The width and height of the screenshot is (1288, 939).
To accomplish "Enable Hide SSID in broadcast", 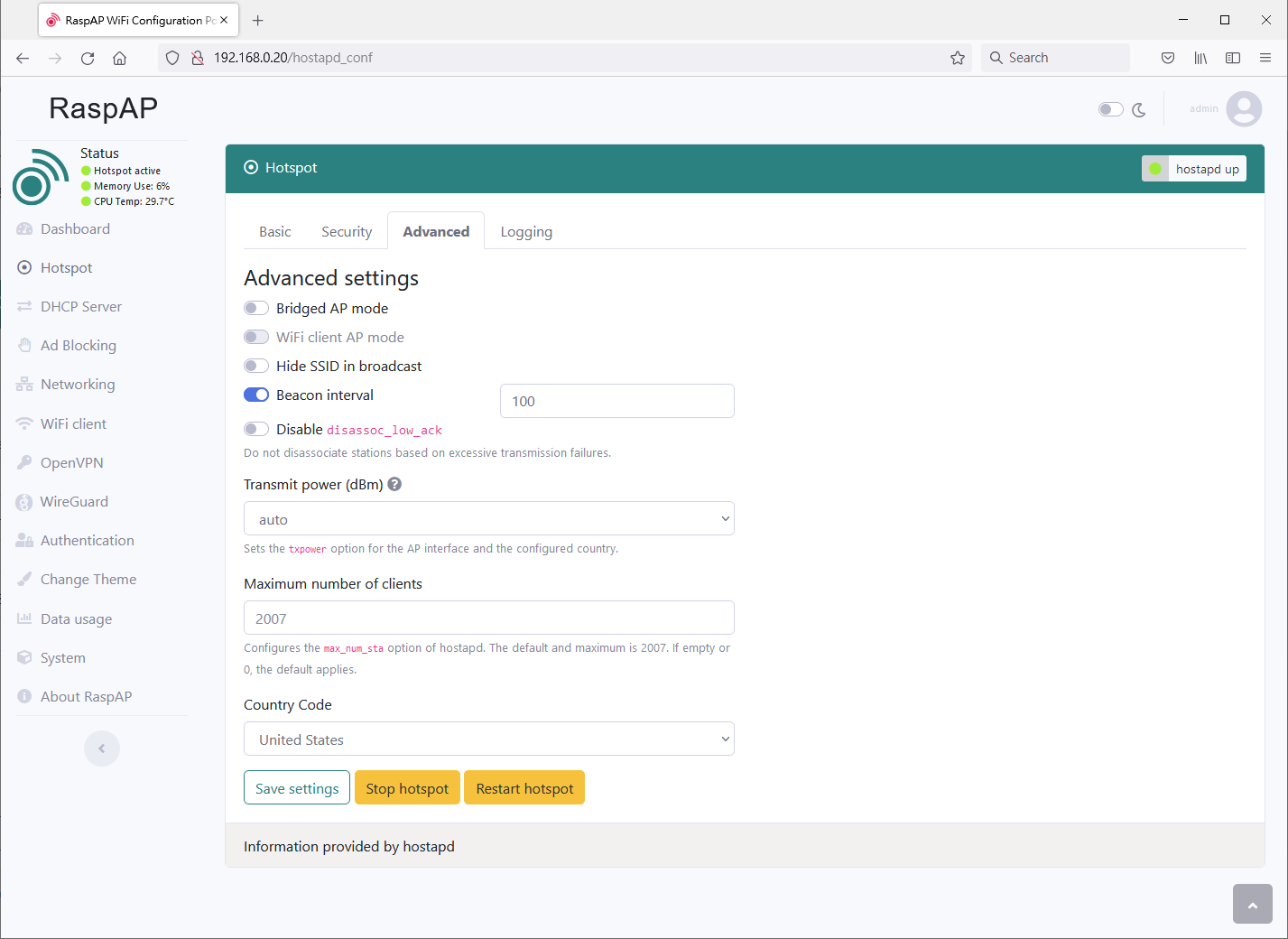I will click(x=256, y=366).
